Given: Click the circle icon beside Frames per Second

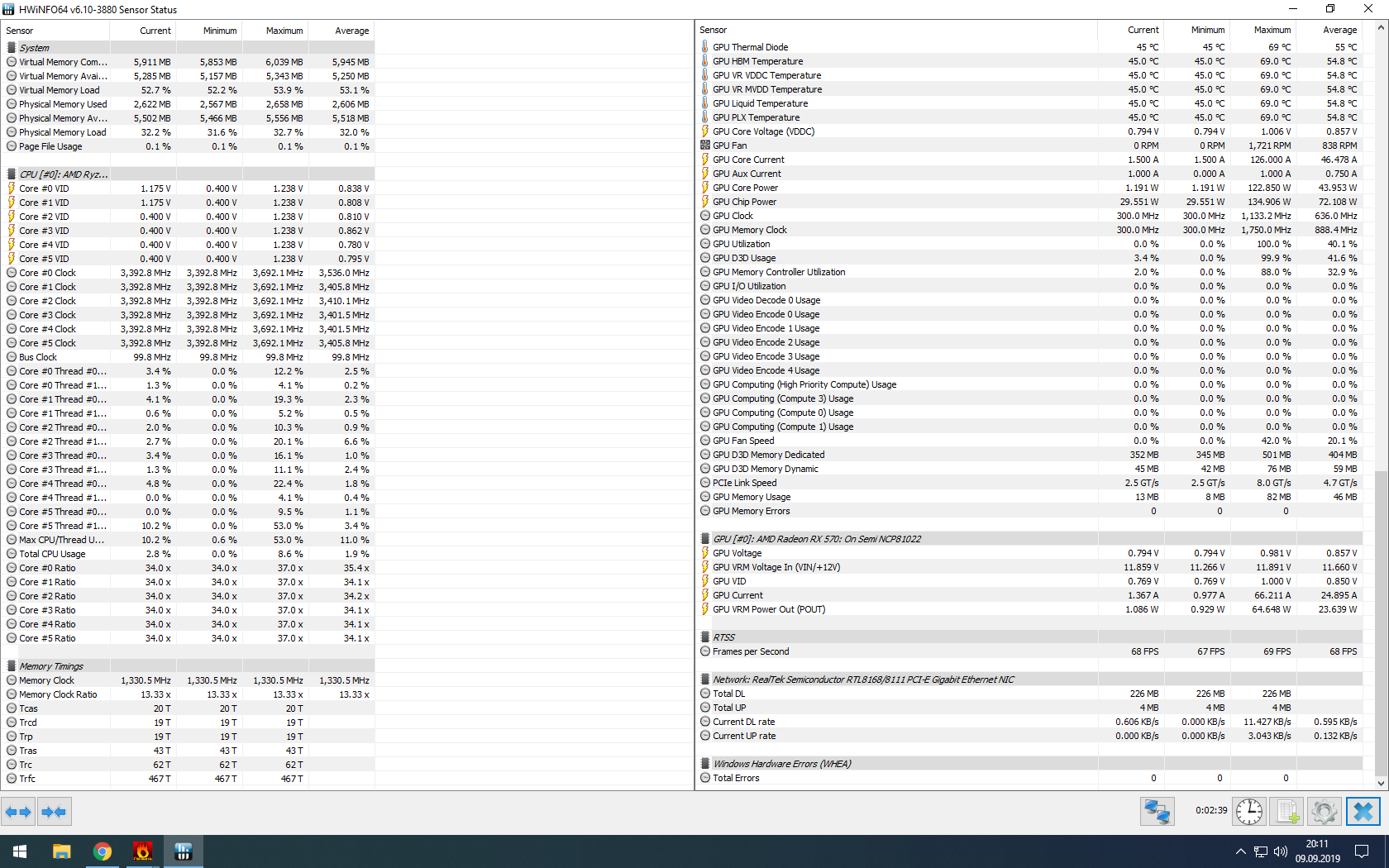Looking at the screenshot, I should tap(705, 651).
